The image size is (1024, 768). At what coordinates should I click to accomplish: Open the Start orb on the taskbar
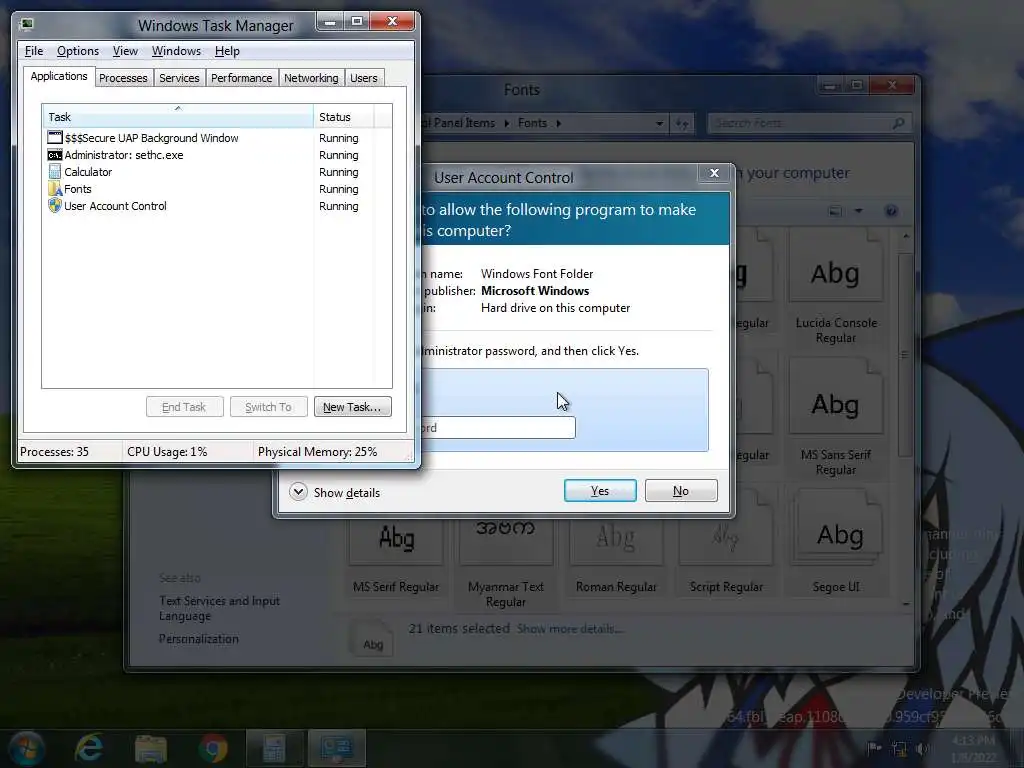pyautogui.click(x=26, y=748)
